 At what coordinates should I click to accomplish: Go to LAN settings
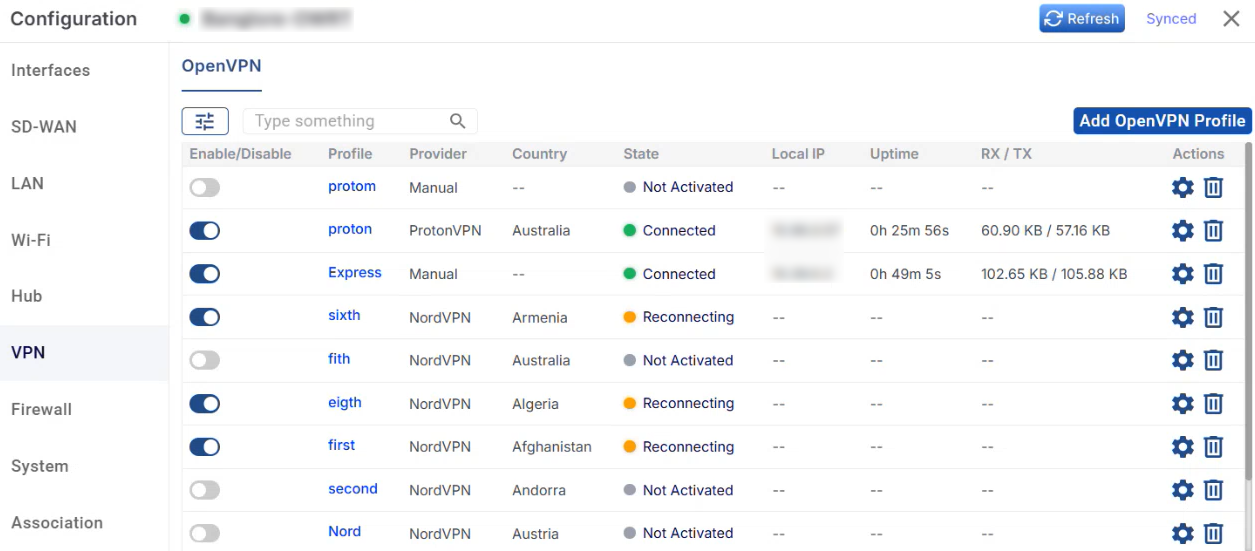tap(27, 183)
